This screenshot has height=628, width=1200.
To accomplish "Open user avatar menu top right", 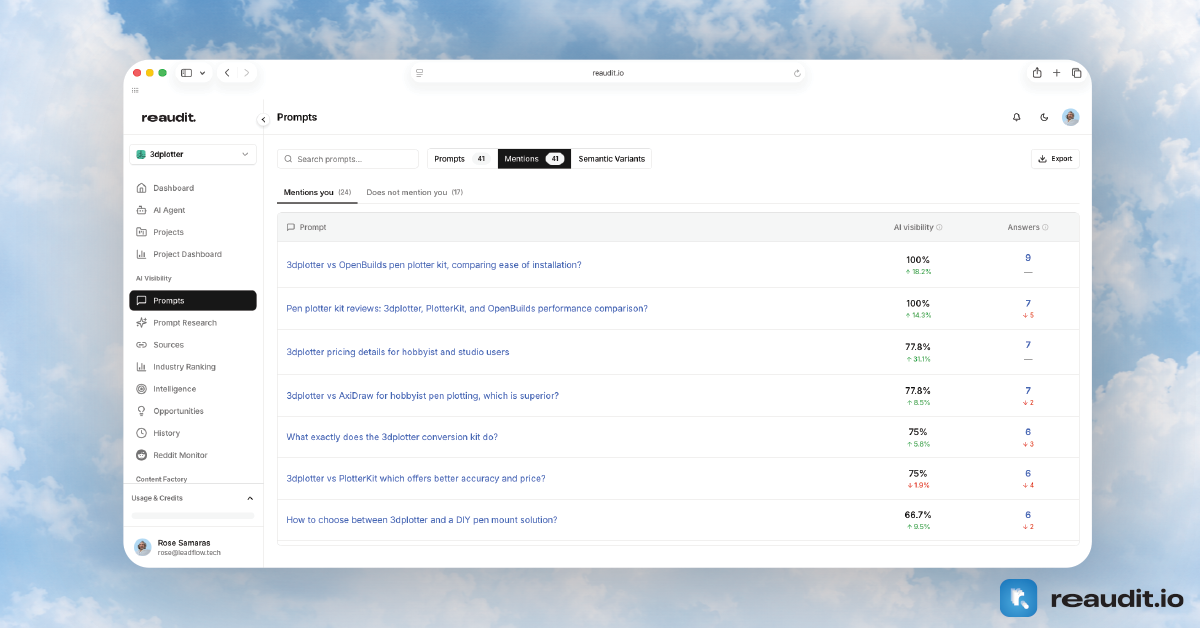I will click(x=1070, y=117).
